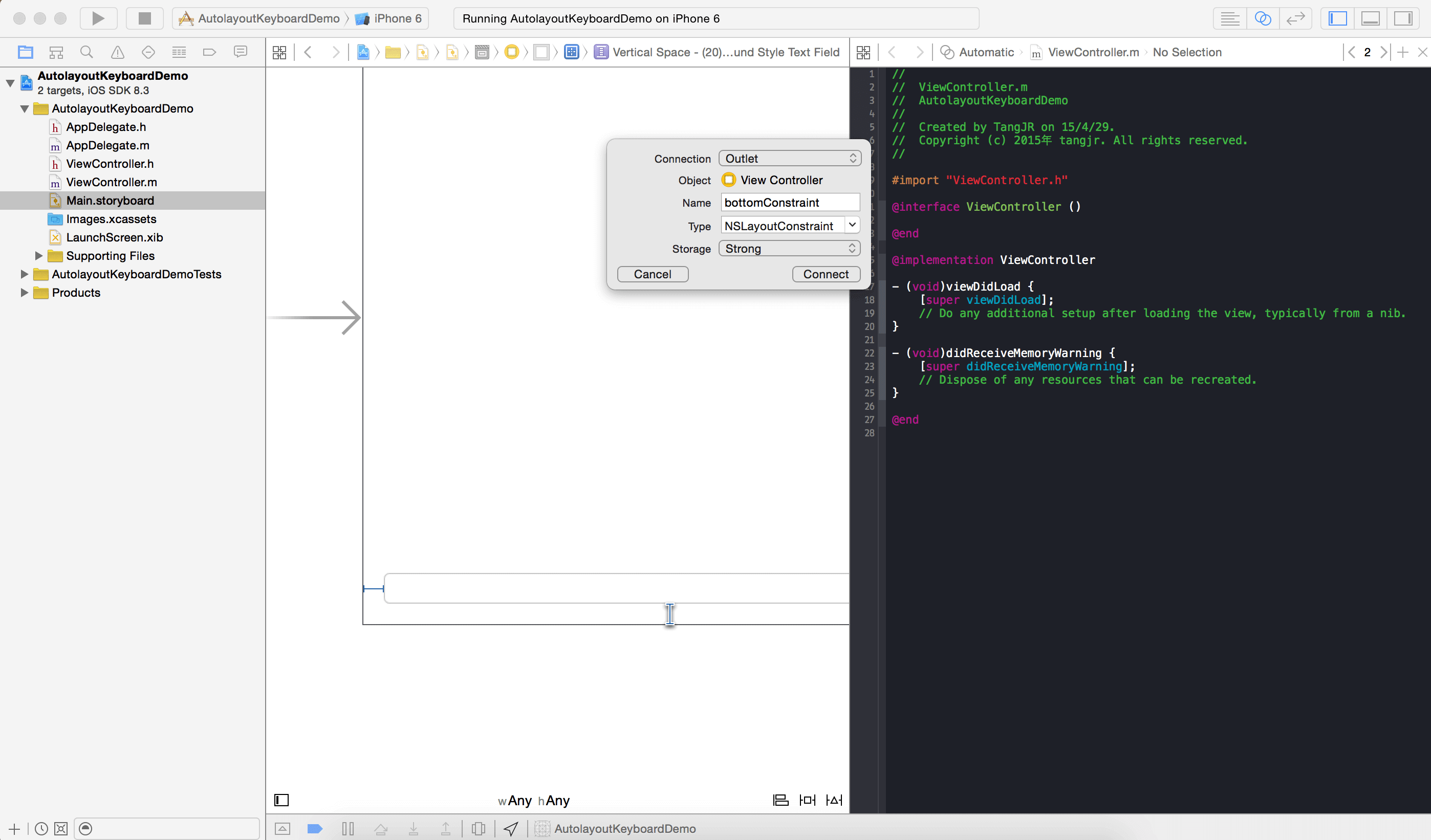Screen dimensions: 1431x840
Task: Open the Automatic assistant jump bar menu
Action: coord(986,52)
